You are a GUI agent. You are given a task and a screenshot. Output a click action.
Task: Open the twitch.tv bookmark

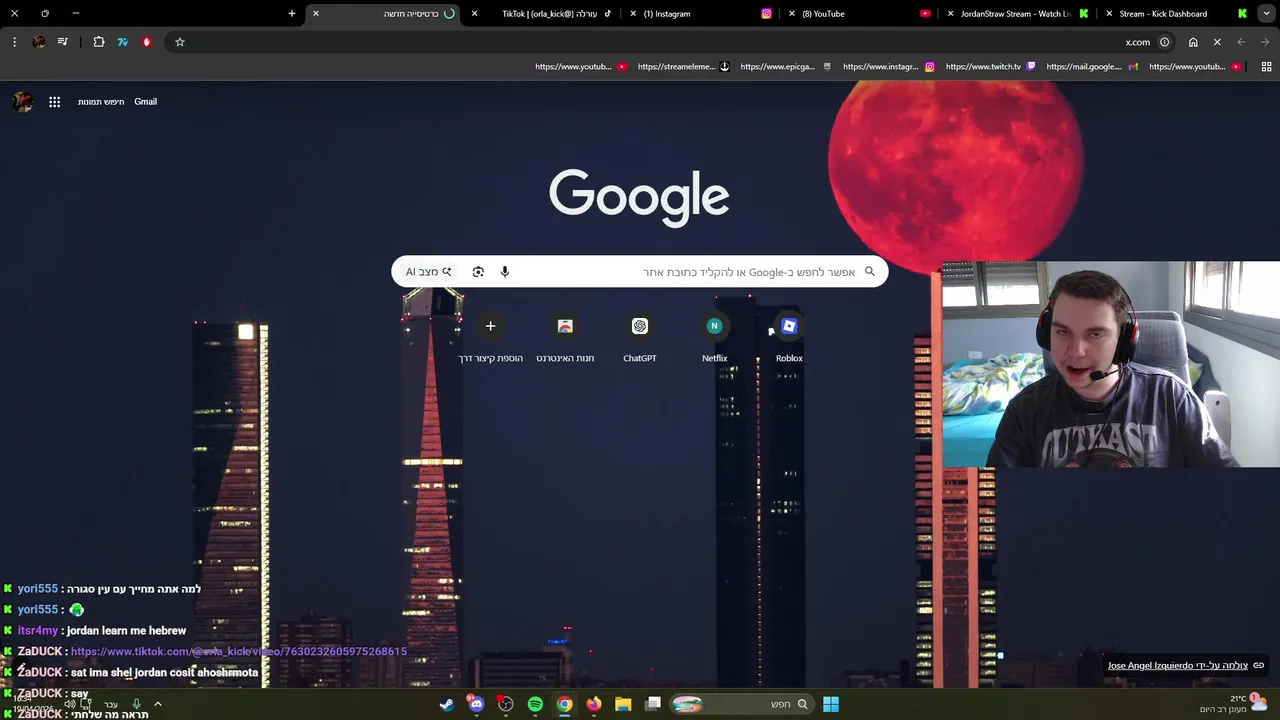pyautogui.click(x=991, y=67)
